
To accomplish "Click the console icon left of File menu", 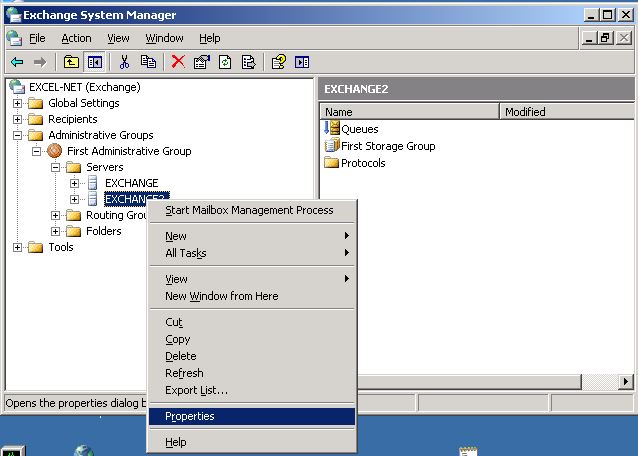I will click(14, 38).
